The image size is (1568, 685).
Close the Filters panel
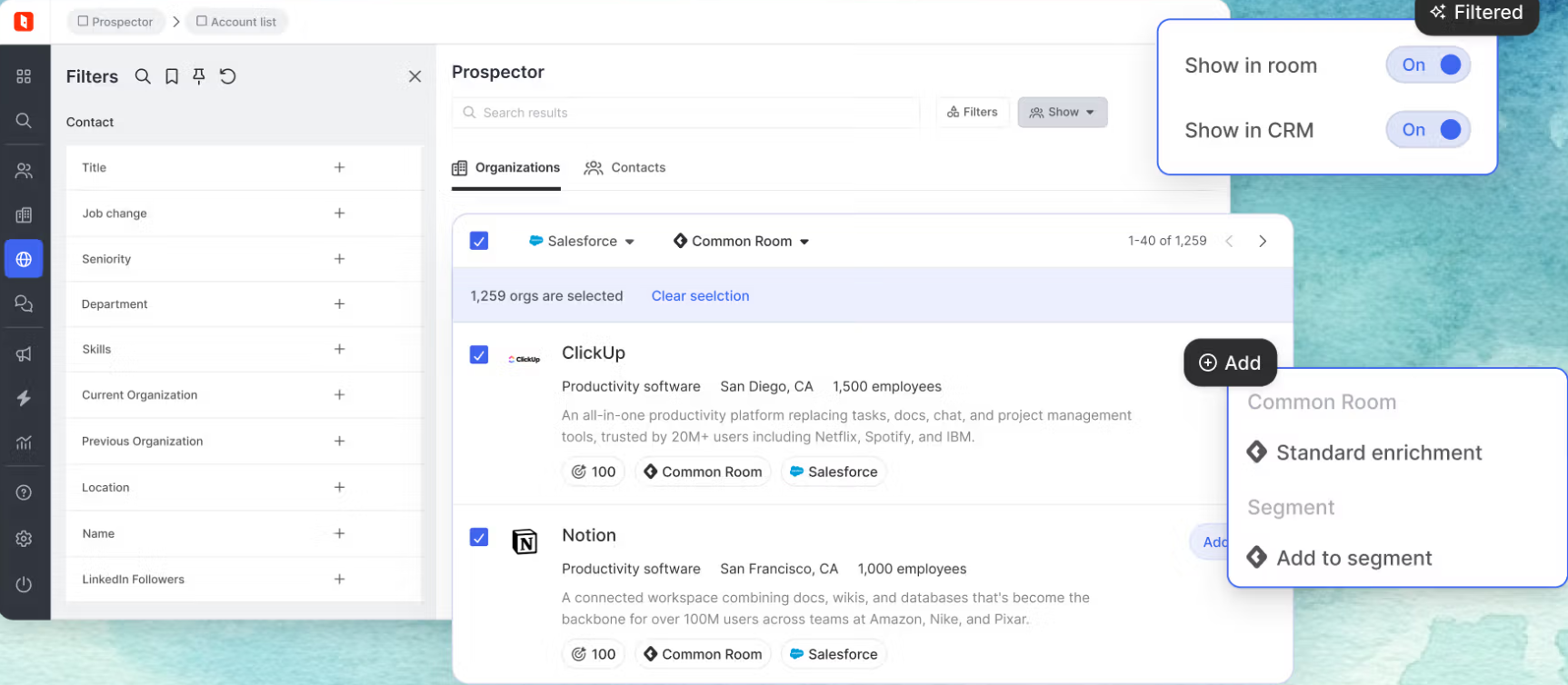coord(414,76)
